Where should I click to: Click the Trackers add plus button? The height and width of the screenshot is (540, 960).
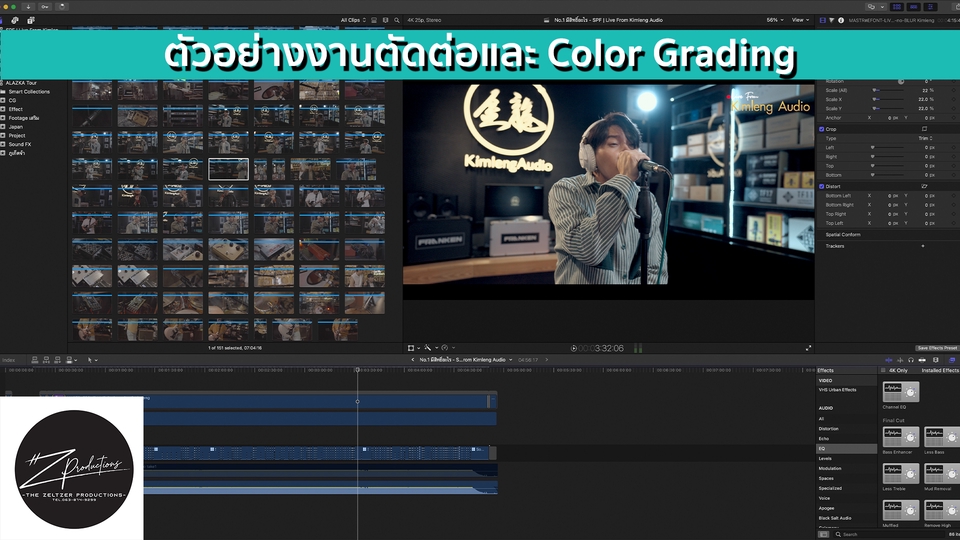[923, 246]
